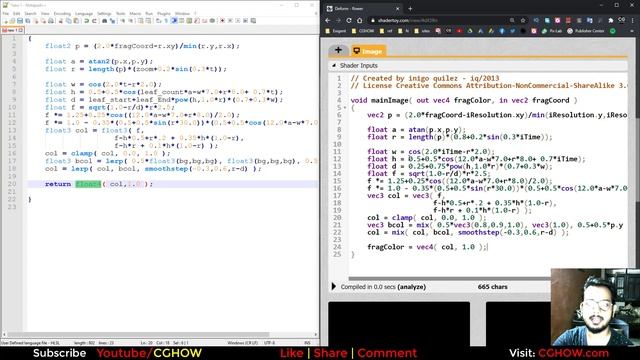Open the Chrome three-dot menu
Image resolution: width=640 pixels, height=360 pixels.
pos(633,20)
